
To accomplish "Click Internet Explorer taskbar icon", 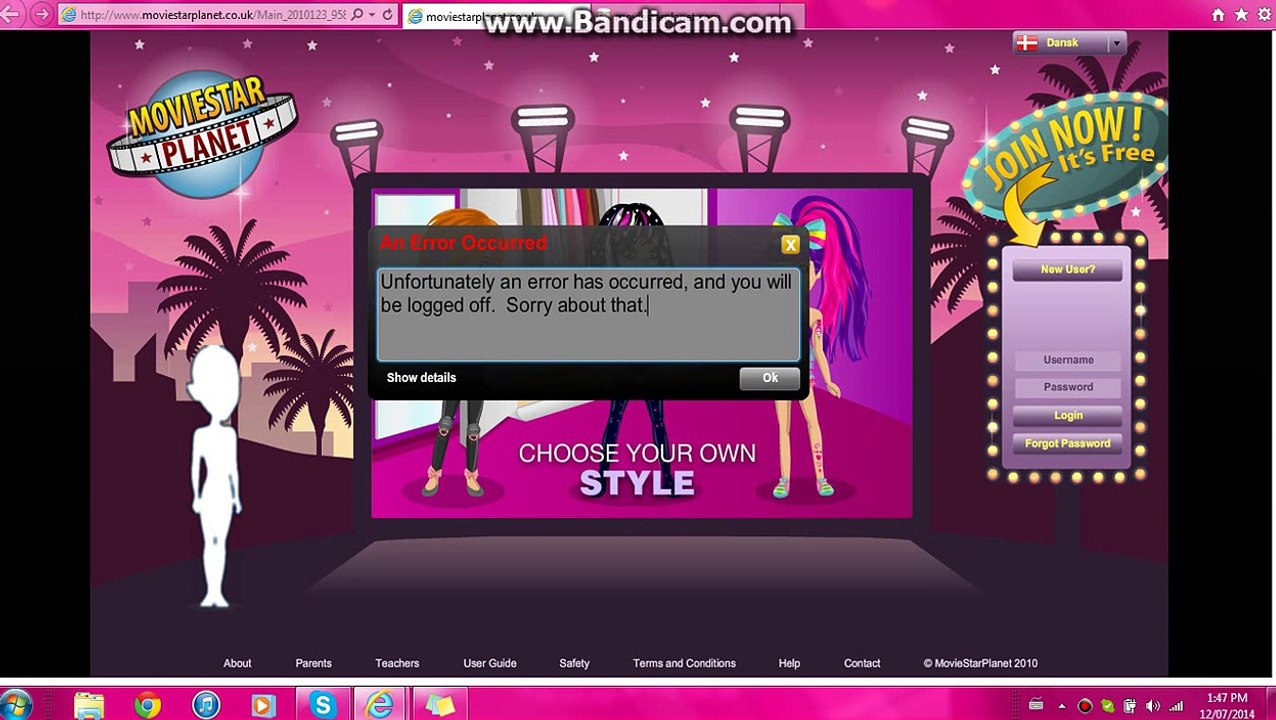I will click(x=380, y=705).
